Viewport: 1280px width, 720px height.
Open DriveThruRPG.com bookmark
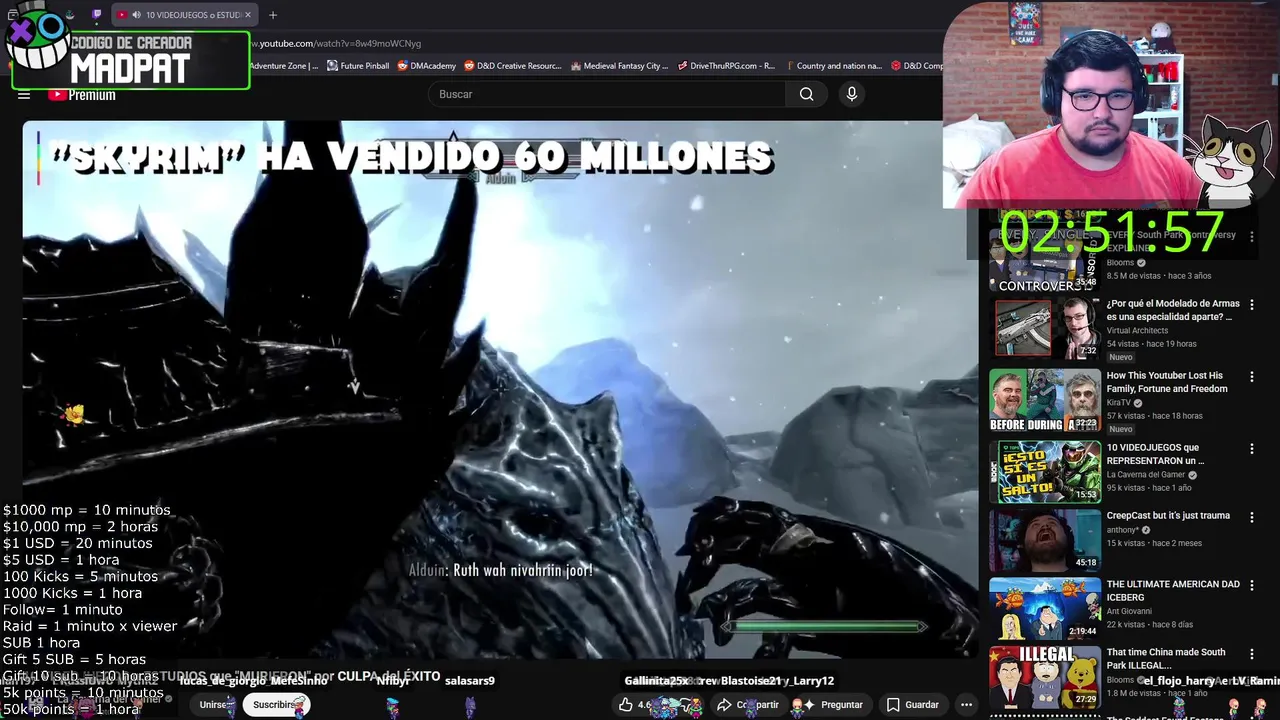(726, 66)
